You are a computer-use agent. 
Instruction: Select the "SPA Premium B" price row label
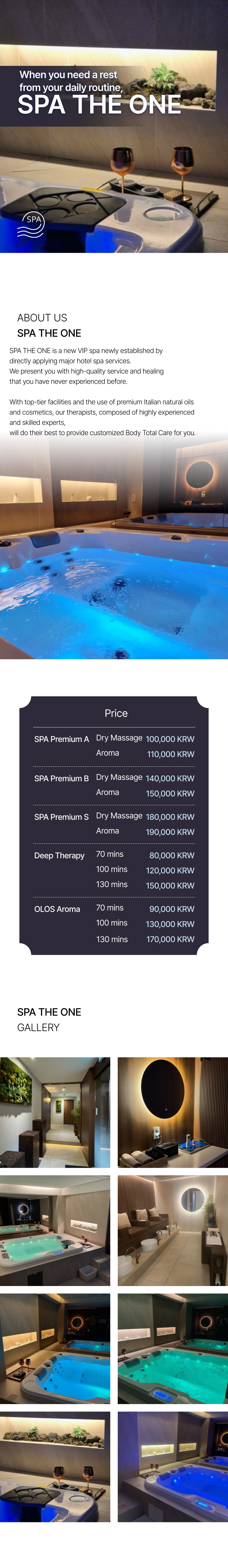[61, 778]
